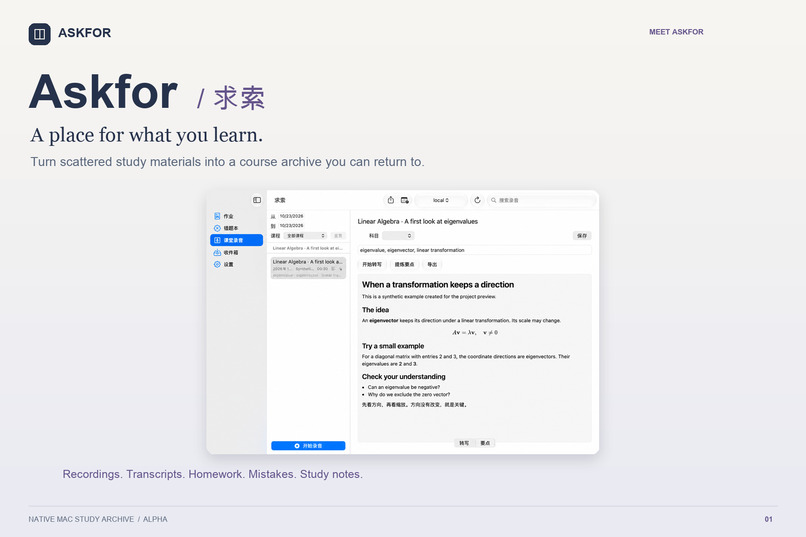Click bullet 'Can an eigenvalue be negative?'
This screenshot has width=806, height=537.
[x=404, y=387]
